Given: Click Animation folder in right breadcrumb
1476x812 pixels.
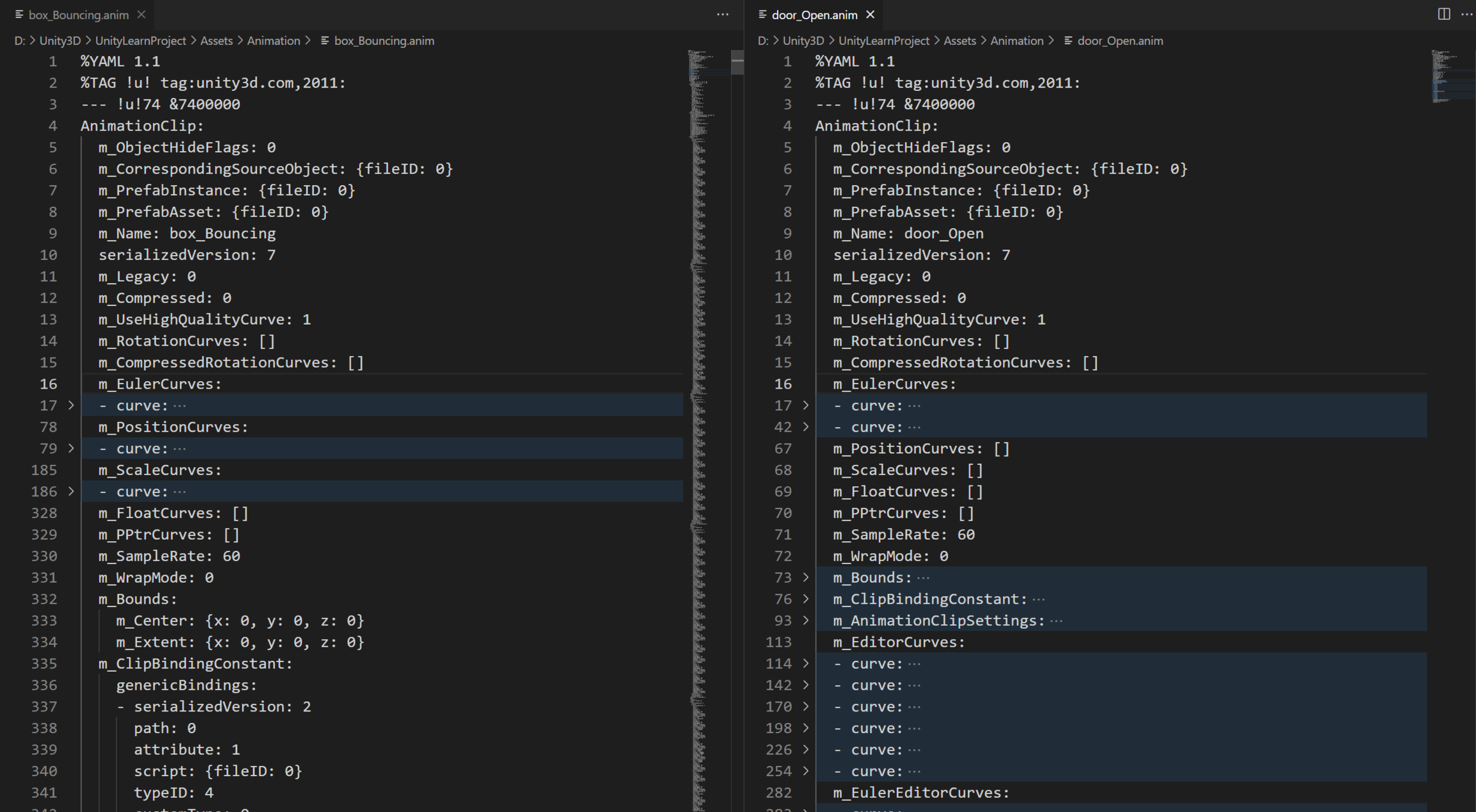Looking at the screenshot, I should [1016, 41].
